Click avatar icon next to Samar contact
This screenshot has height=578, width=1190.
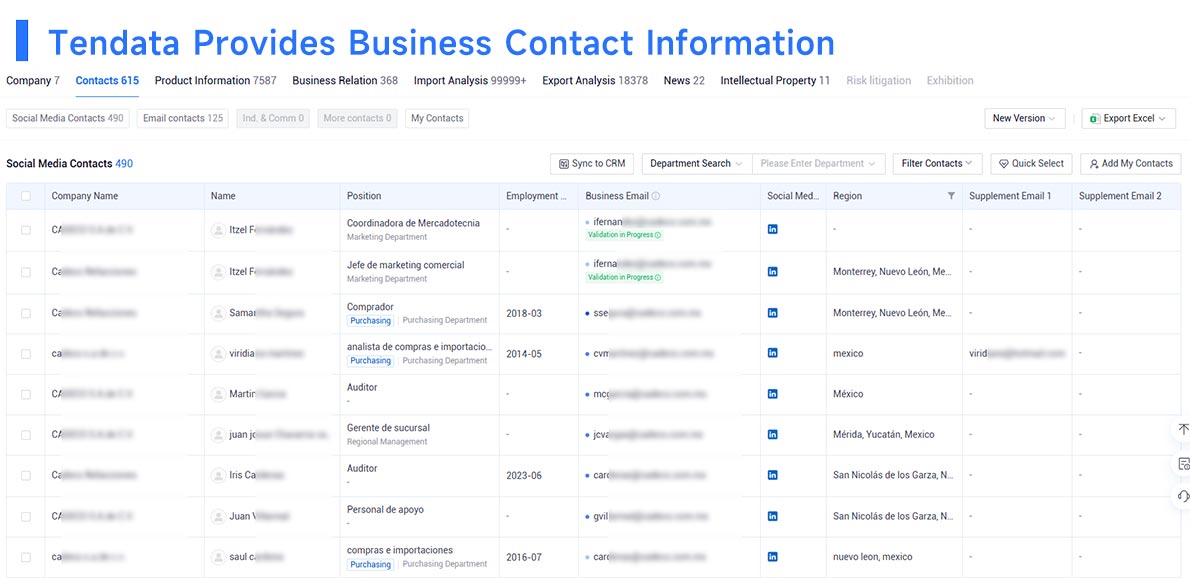219,313
